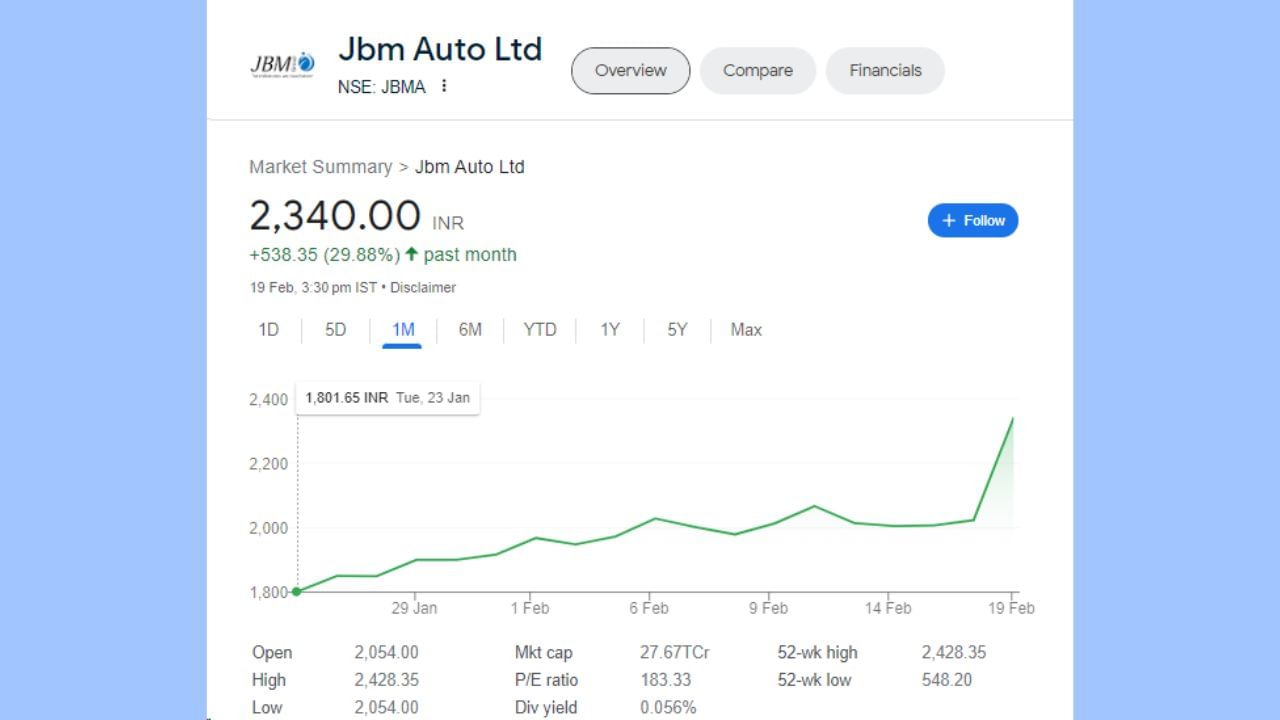The image size is (1280, 720).
Task: Click the Market Summary breadcrumb link
Action: [x=320, y=167]
